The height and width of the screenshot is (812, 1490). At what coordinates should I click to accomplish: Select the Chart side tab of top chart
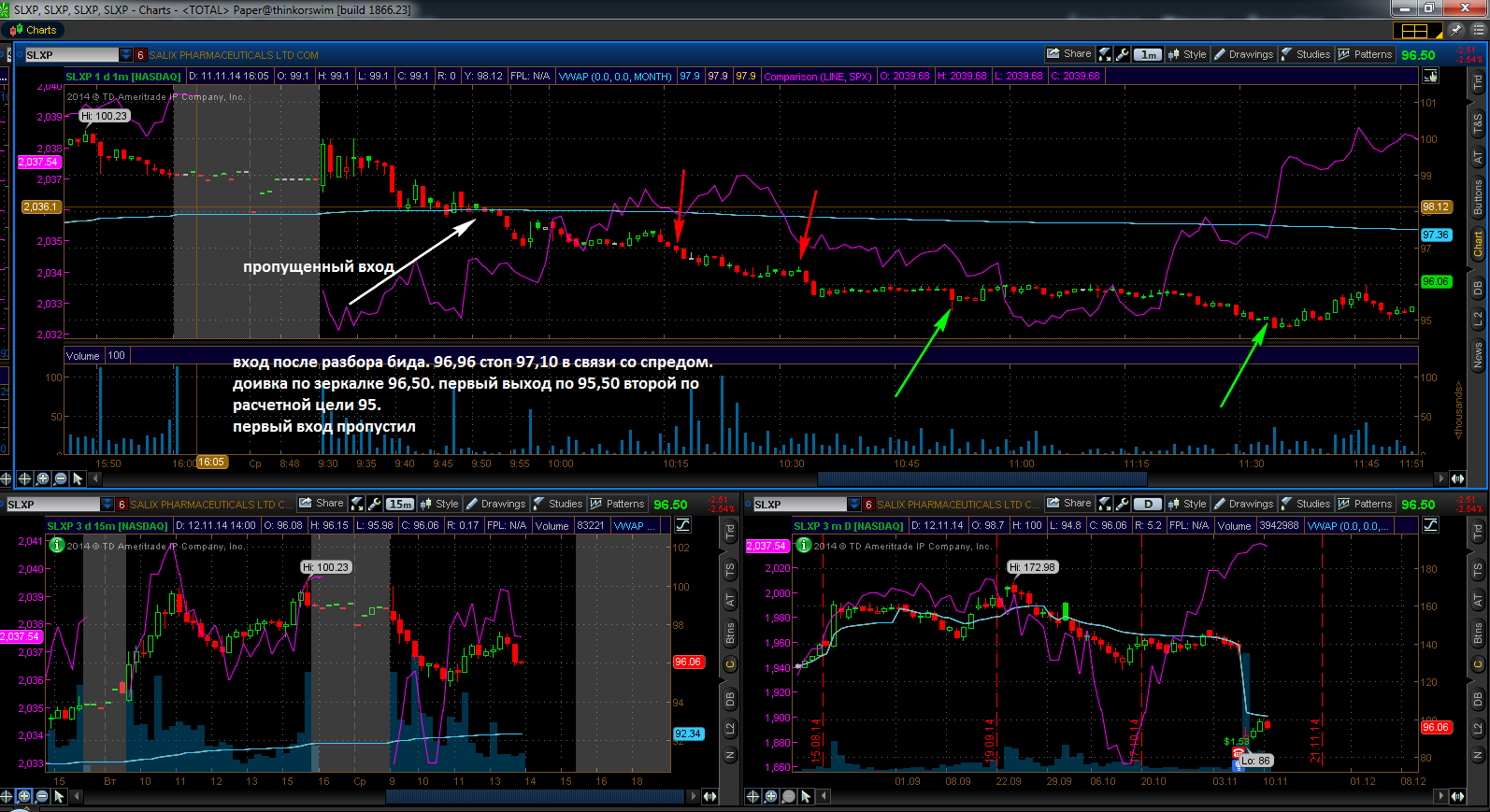1478,245
